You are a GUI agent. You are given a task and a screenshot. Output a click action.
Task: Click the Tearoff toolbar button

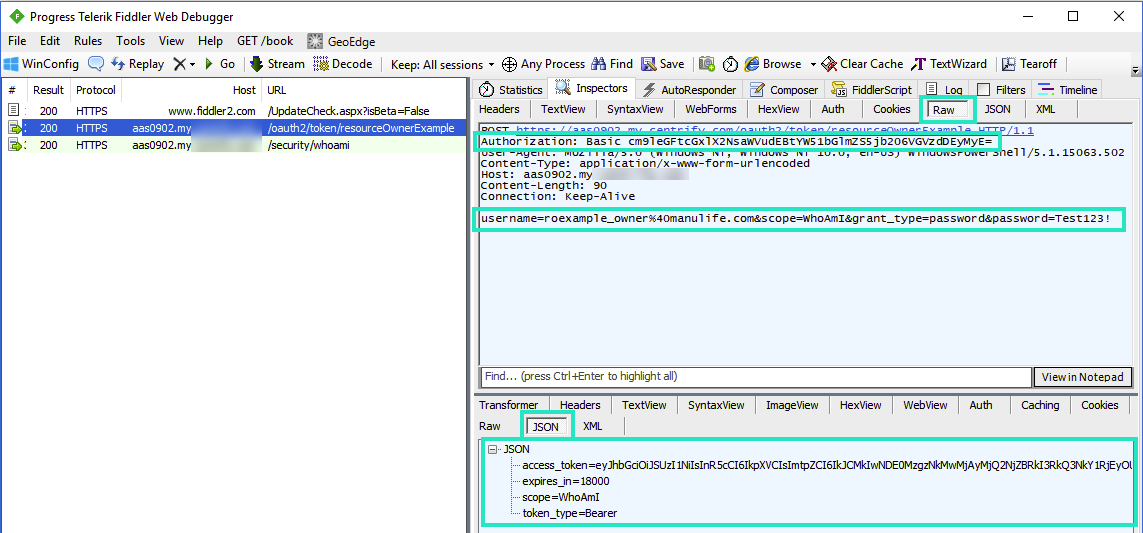pos(1029,64)
